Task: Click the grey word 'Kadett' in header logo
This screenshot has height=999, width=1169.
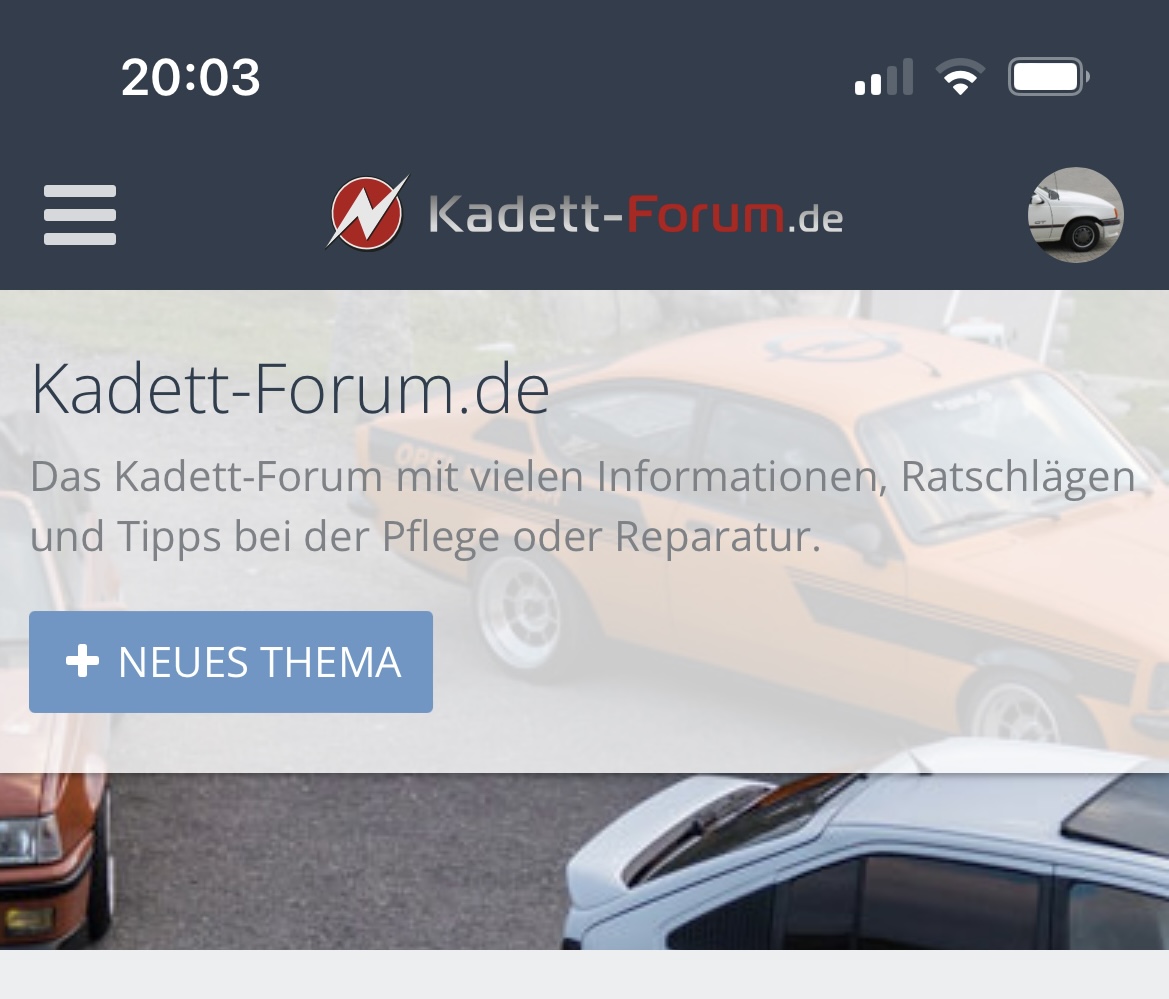Action: [x=515, y=215]
